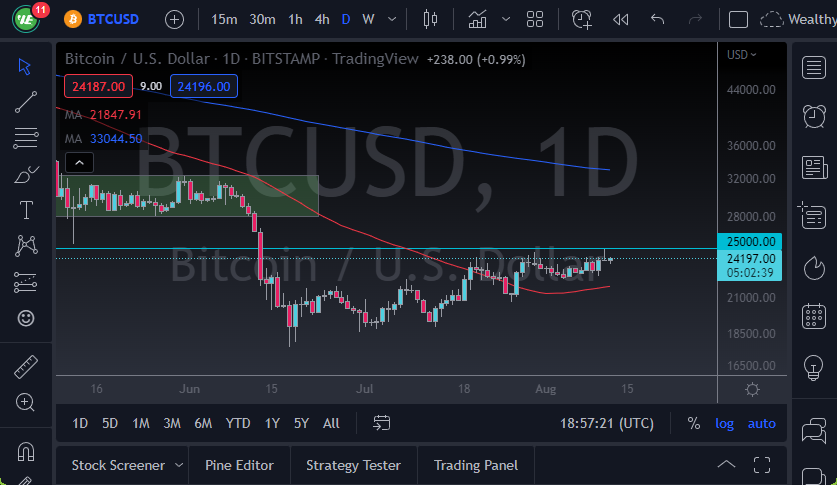The image size is (837, 485).
Task: Open the Pine Editor tab
Action: (239, 465)
